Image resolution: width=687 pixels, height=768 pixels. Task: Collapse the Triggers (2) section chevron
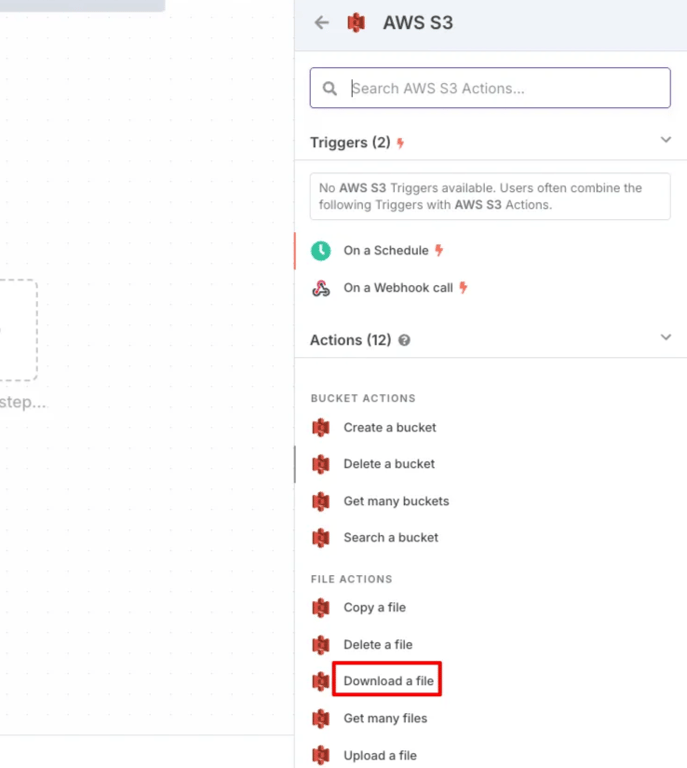(665, 140)
